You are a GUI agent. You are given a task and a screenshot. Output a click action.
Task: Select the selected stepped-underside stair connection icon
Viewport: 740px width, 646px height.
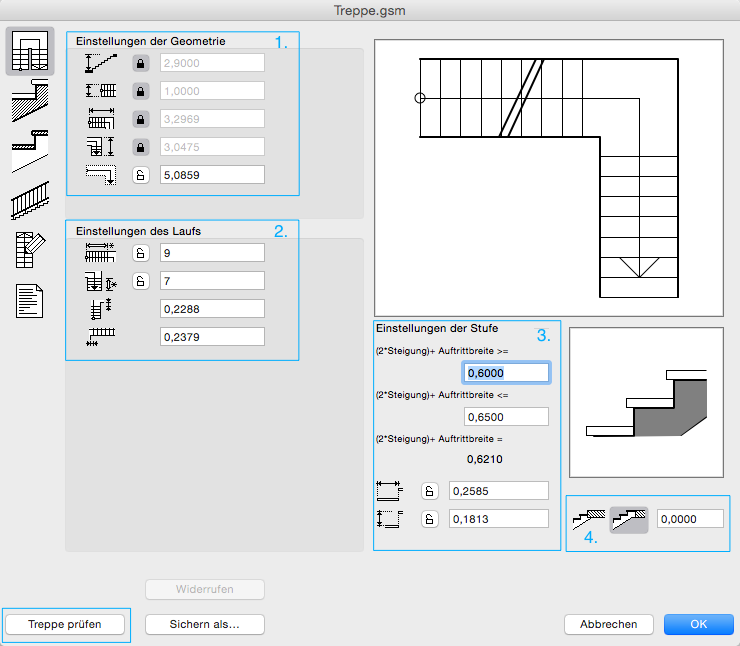[629, 519]
